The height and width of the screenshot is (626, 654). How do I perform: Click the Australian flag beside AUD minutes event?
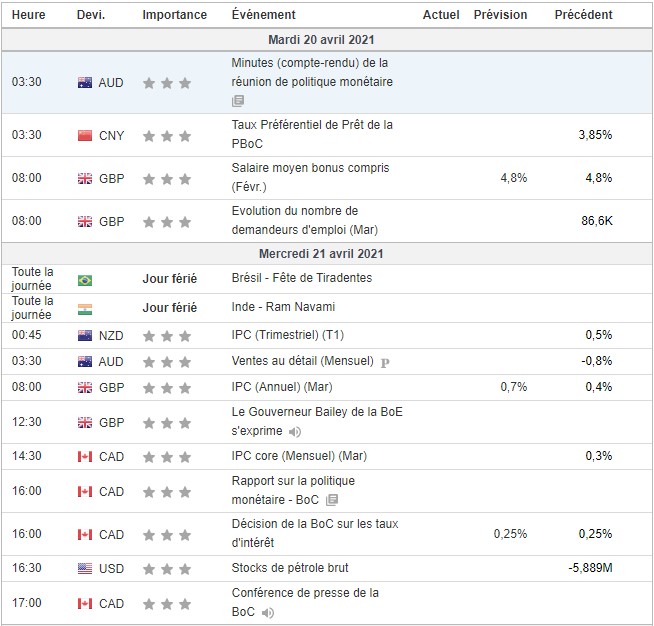point(85,83)
